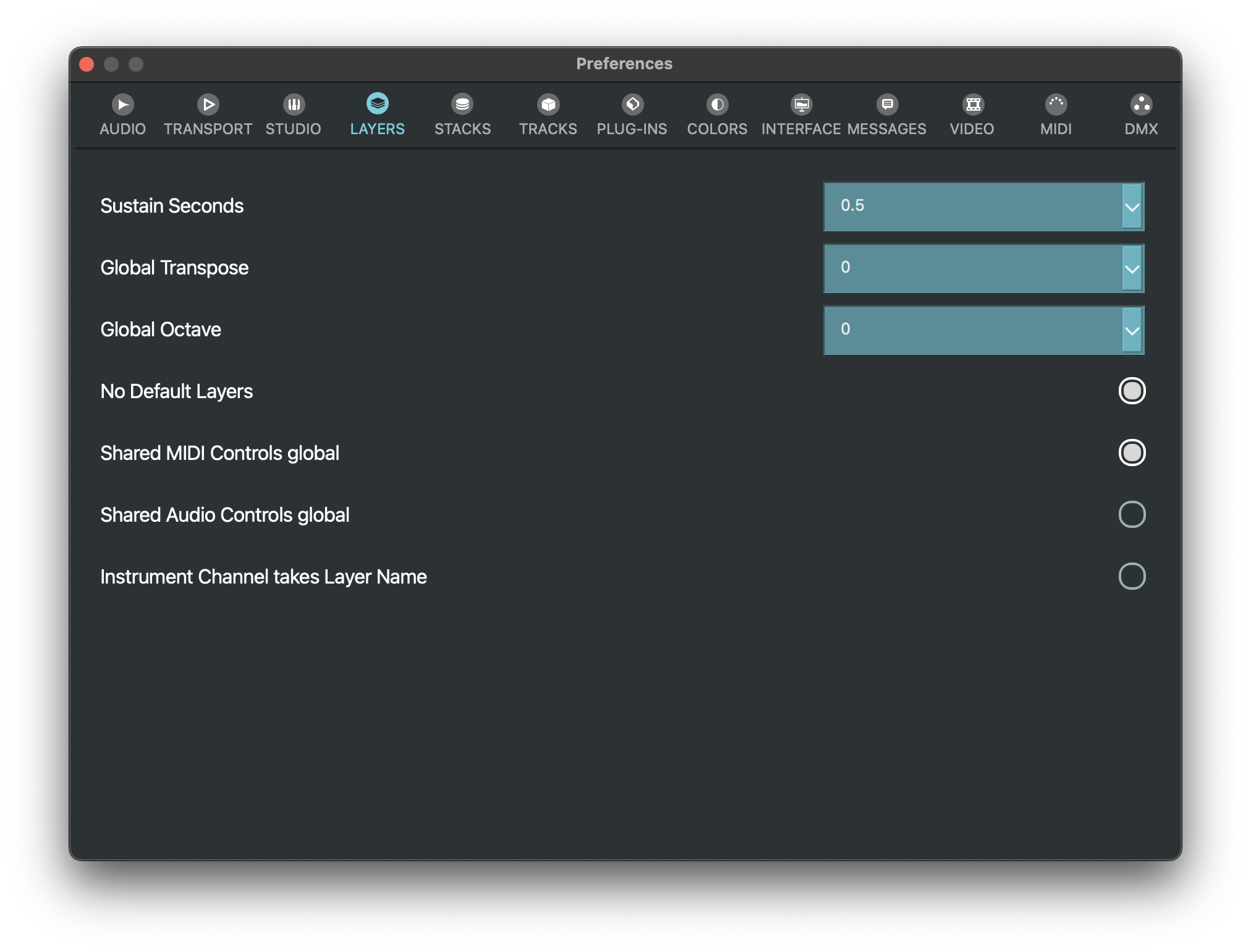1251x952 pixels.
Task: Open the Transport preferences icon
Action: point(208,104)
